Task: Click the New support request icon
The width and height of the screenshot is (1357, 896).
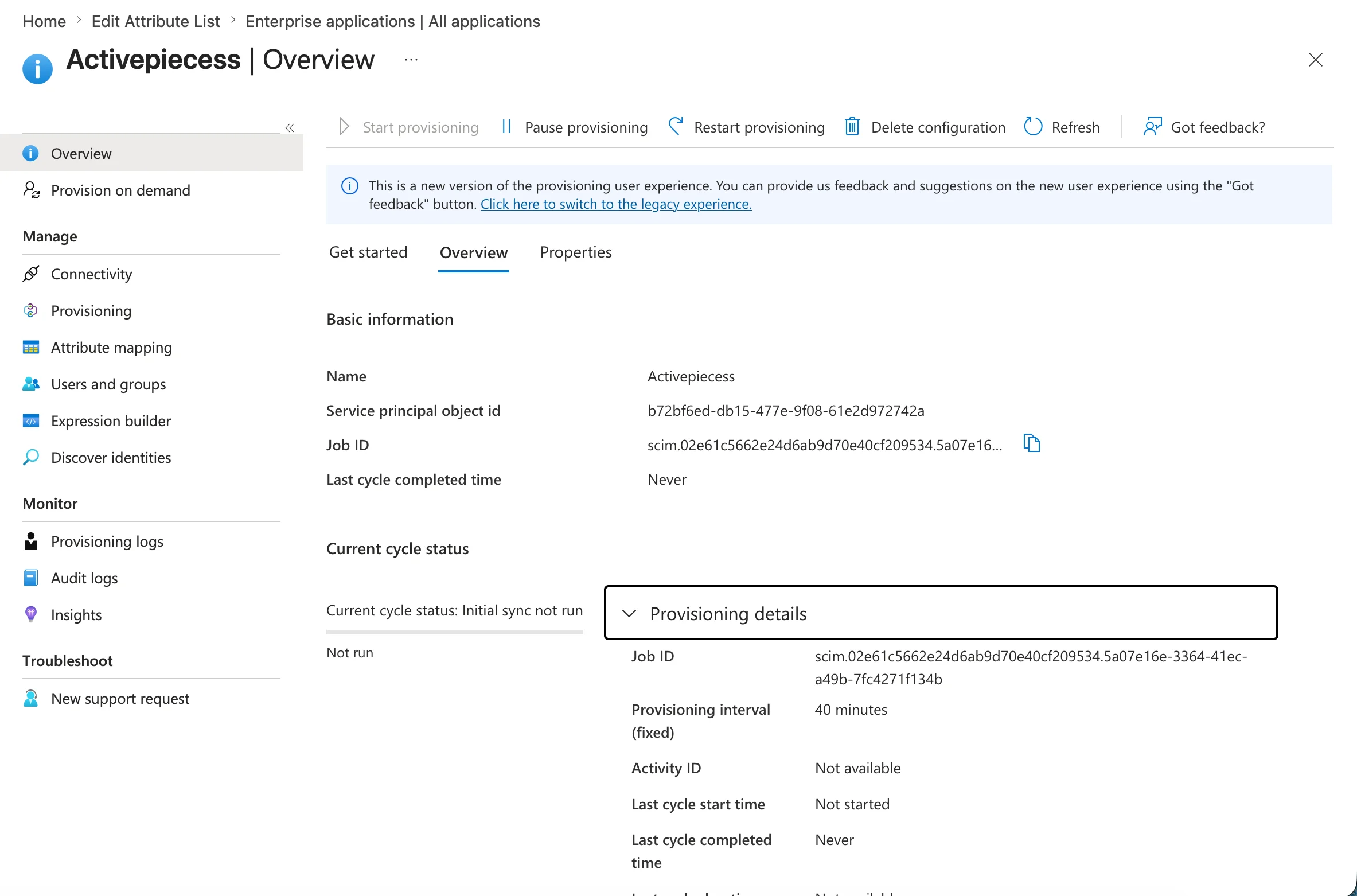Action: [31, 698]
